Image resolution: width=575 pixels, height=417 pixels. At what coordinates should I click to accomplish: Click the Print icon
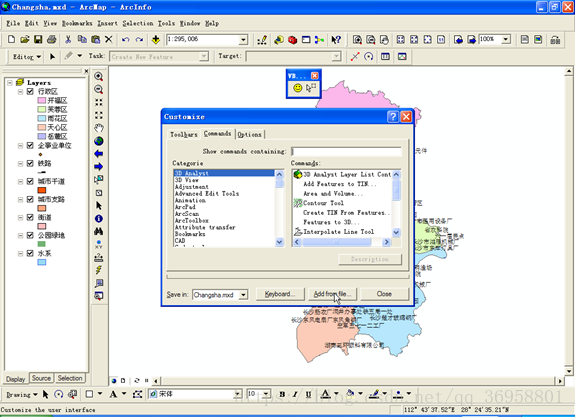click(x=52, y=39)
